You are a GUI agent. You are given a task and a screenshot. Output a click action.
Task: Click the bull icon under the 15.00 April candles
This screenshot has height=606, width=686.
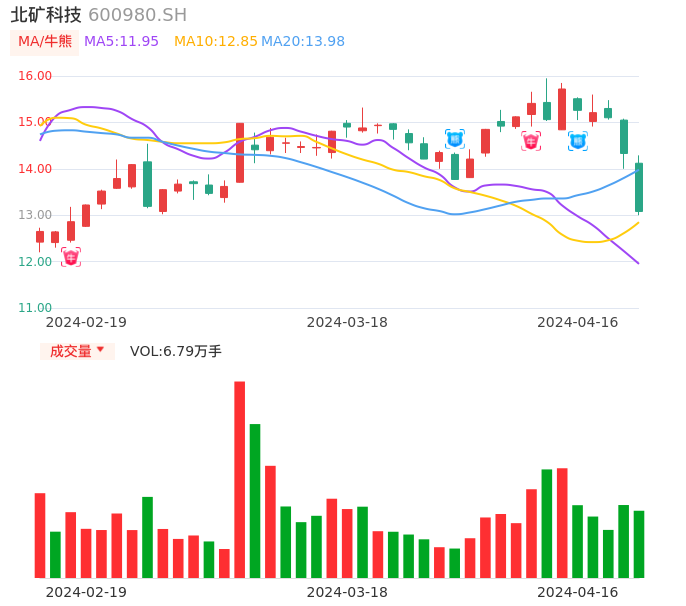(x=531, y=141)
